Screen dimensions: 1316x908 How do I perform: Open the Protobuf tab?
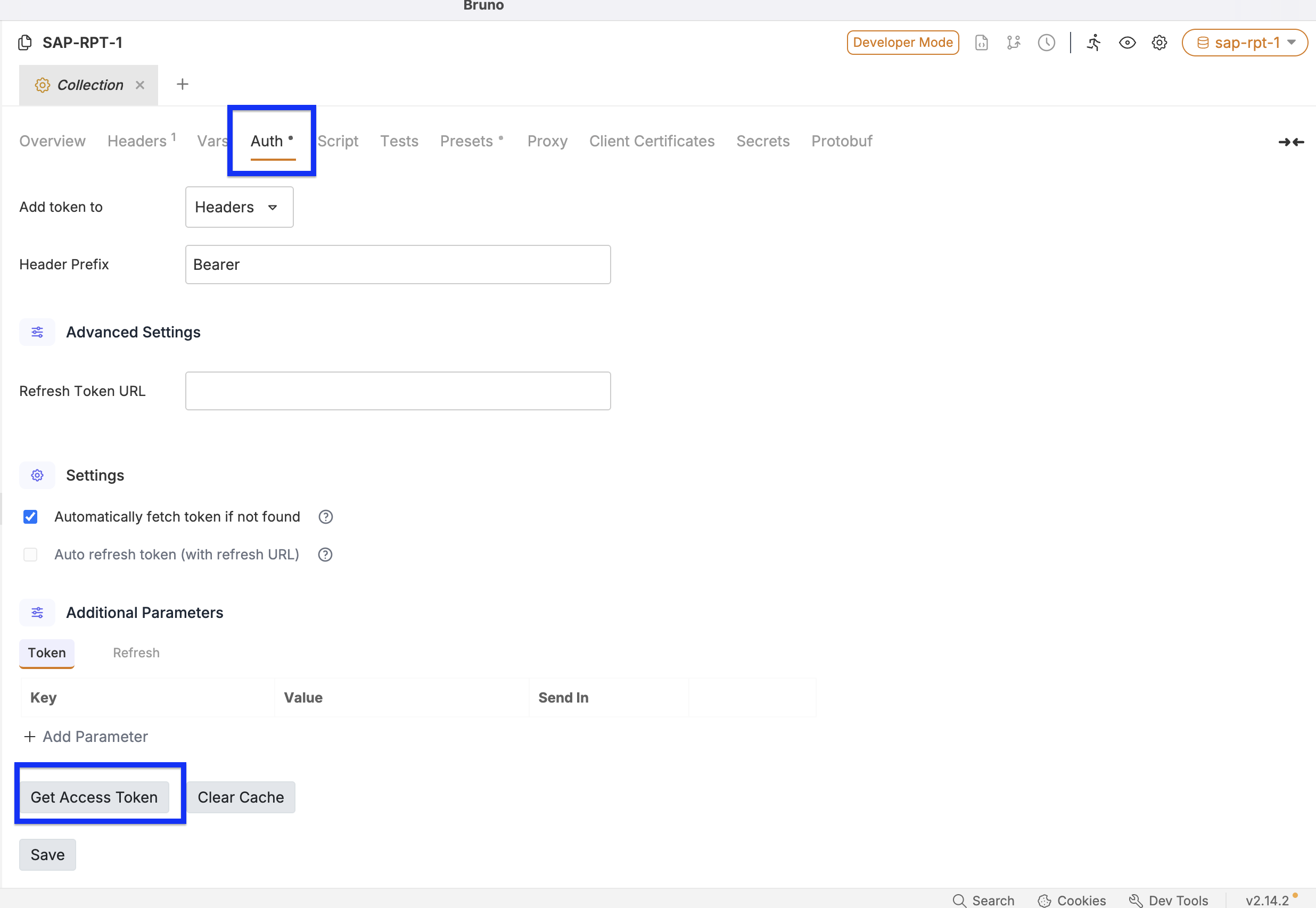coord(842,141)
